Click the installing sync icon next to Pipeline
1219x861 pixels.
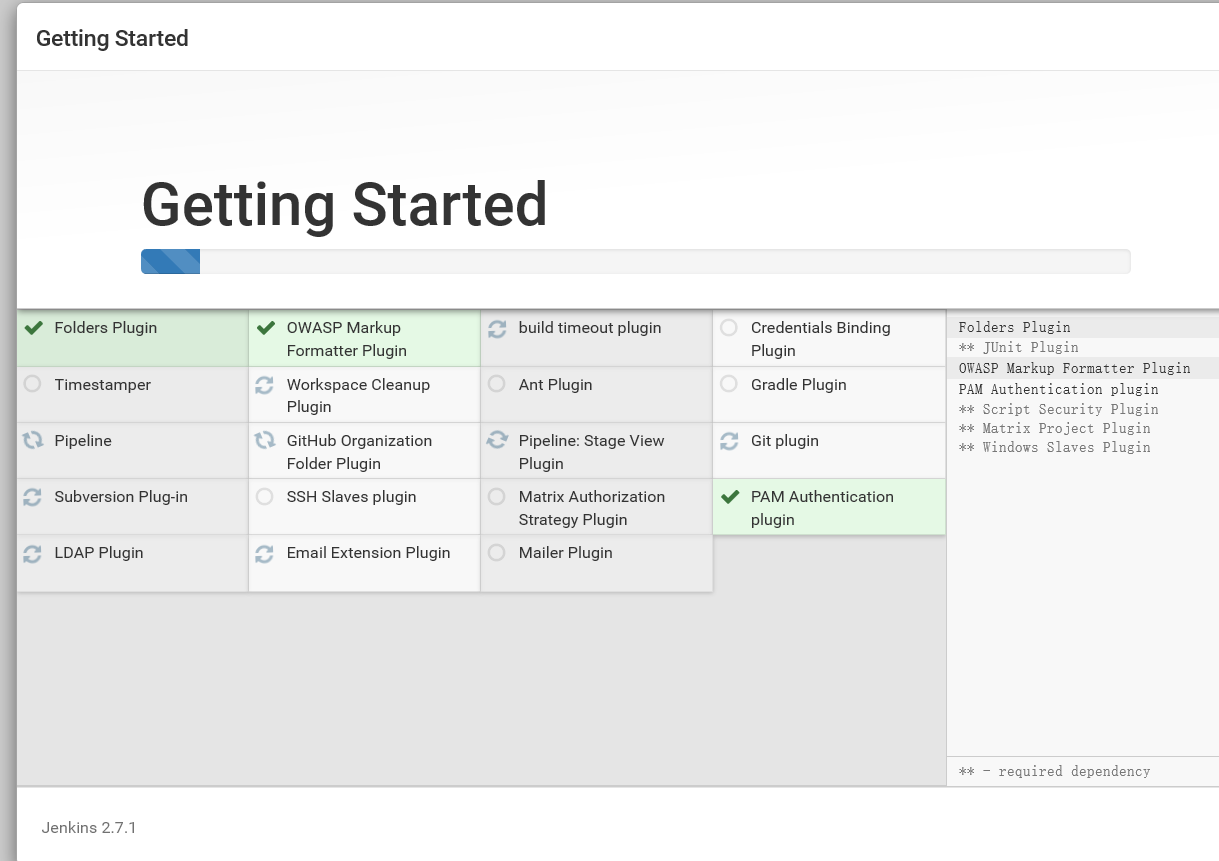coord(33,440)
